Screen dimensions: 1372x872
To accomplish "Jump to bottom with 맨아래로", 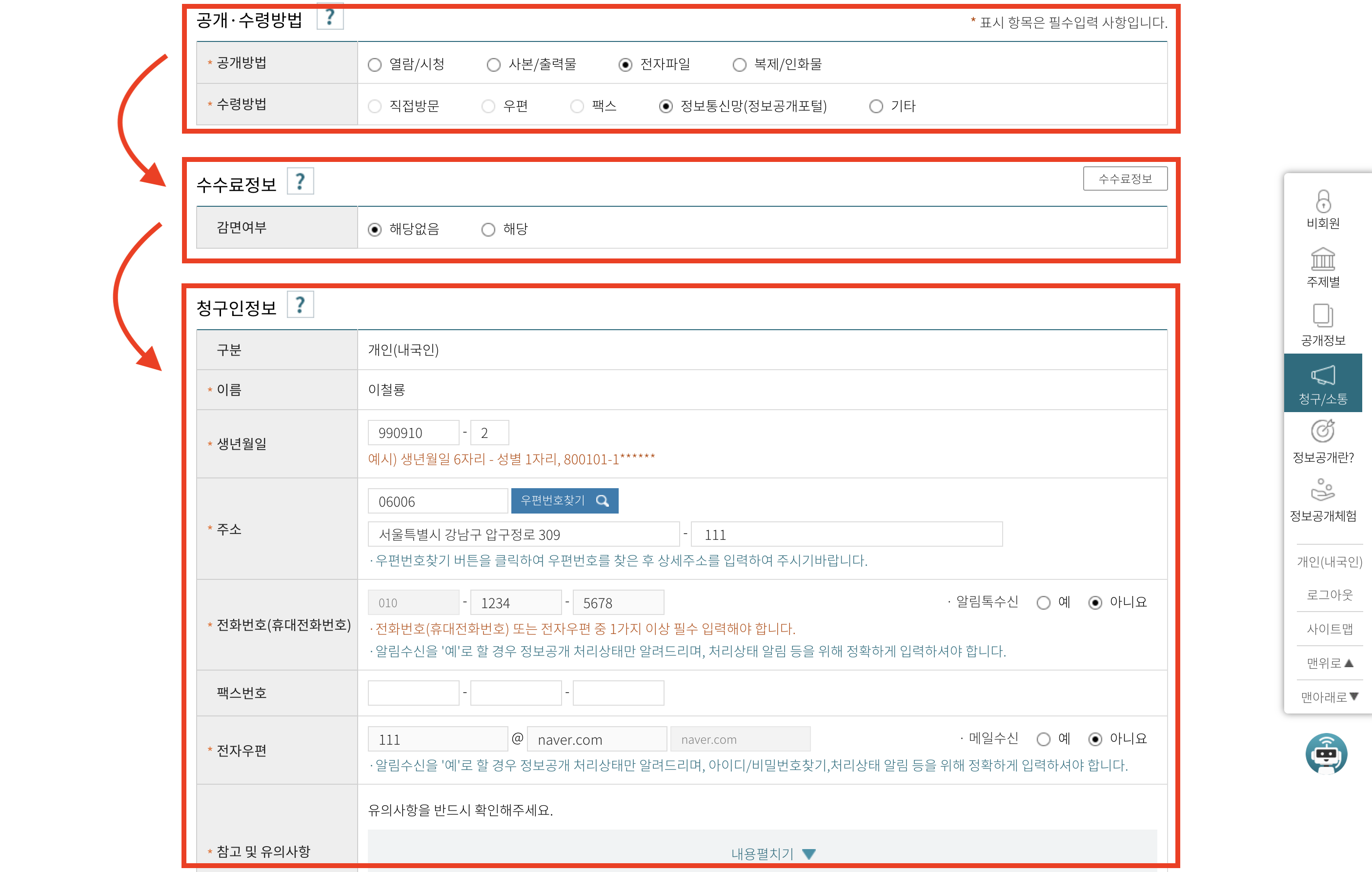I will coord(1329,696).
